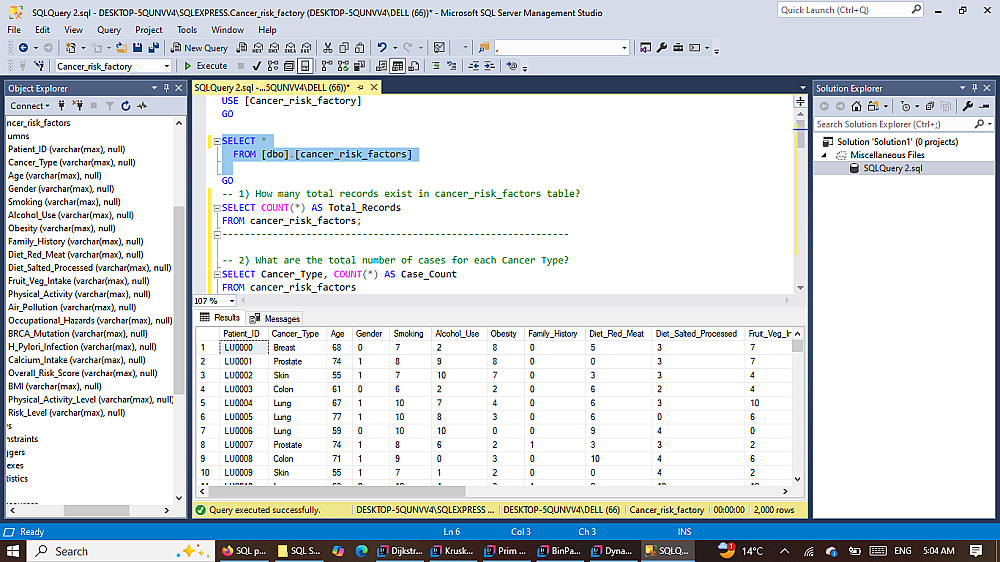This screenshot has width=1000, height=562.
Task: Click Object Explorer activity monitor icon
Action: [x=142, y=106]
